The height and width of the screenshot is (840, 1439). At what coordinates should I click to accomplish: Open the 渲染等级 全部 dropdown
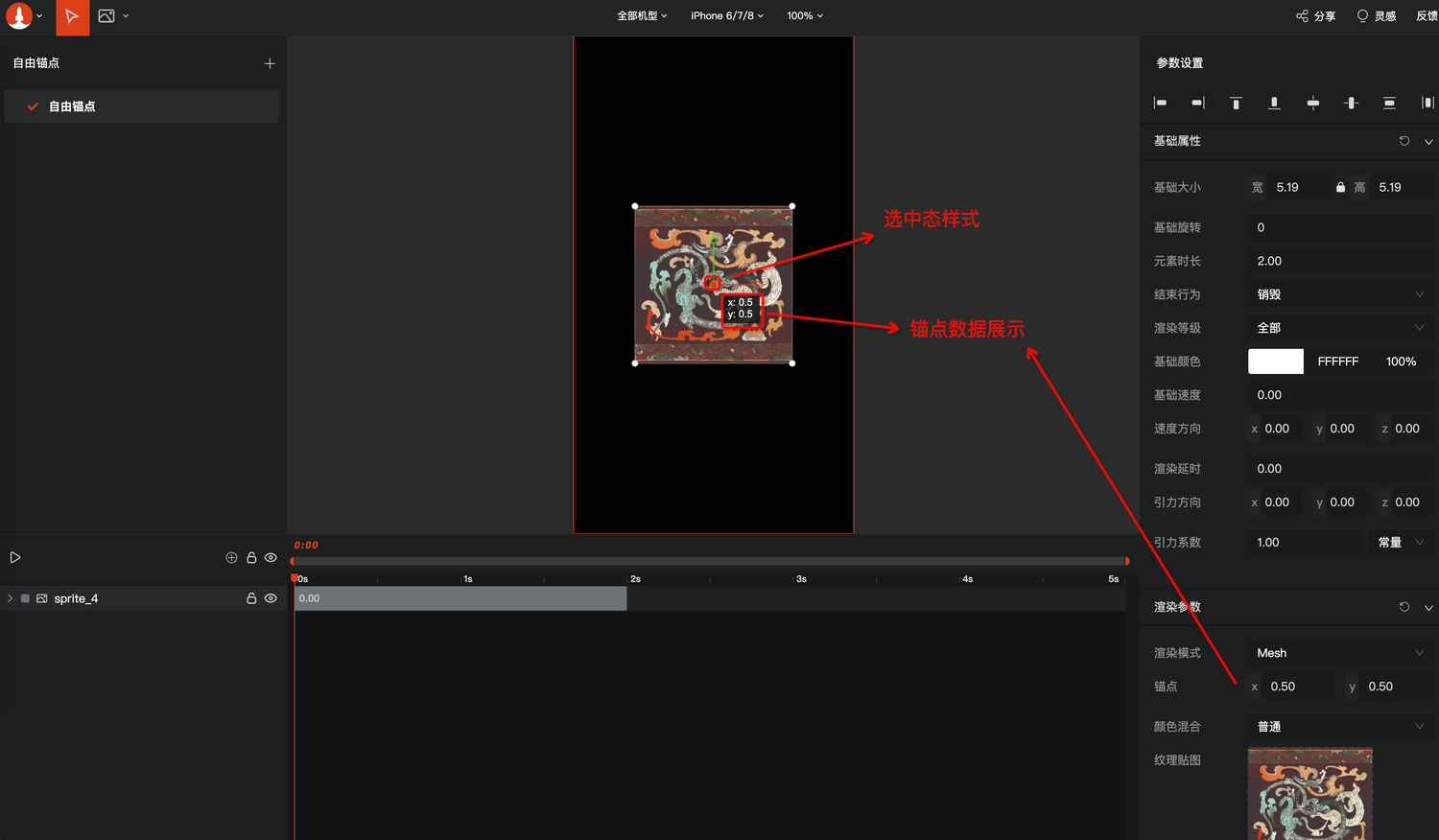tap(1340, 328)
